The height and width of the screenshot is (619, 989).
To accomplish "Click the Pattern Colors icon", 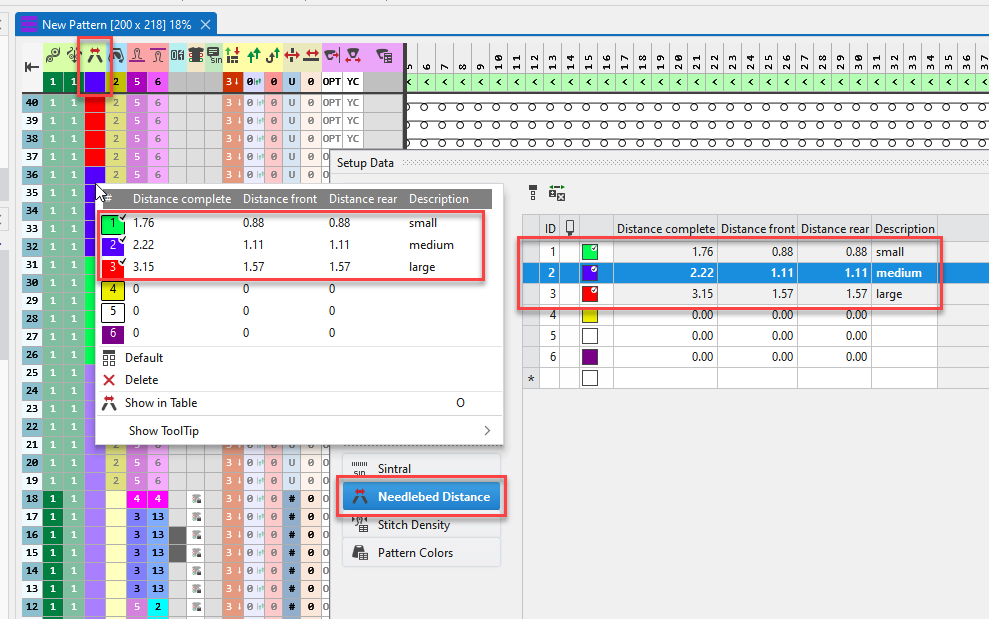I will tap(361, 553).
